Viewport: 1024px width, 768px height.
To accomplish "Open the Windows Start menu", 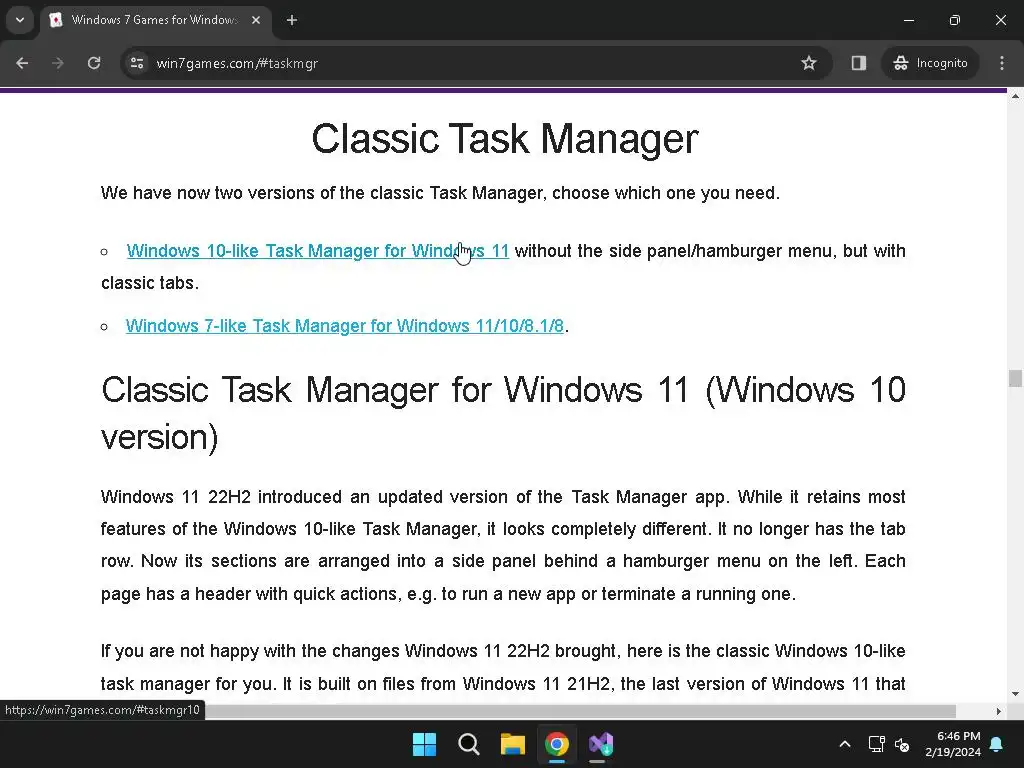I will click(424, 744).
